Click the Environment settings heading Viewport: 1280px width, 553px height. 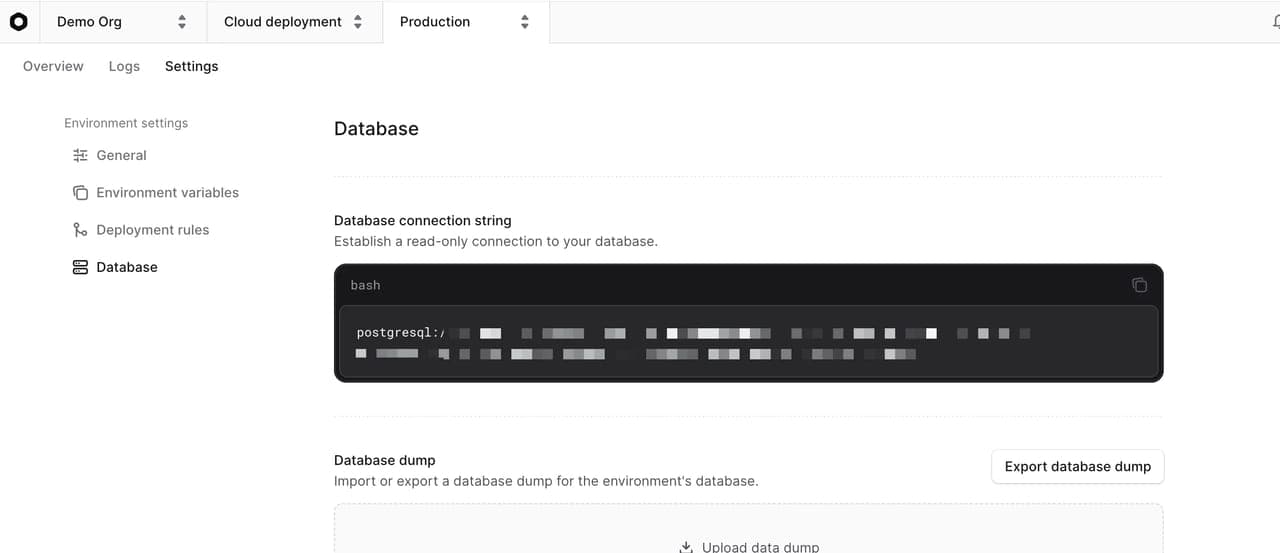point(126,123)
